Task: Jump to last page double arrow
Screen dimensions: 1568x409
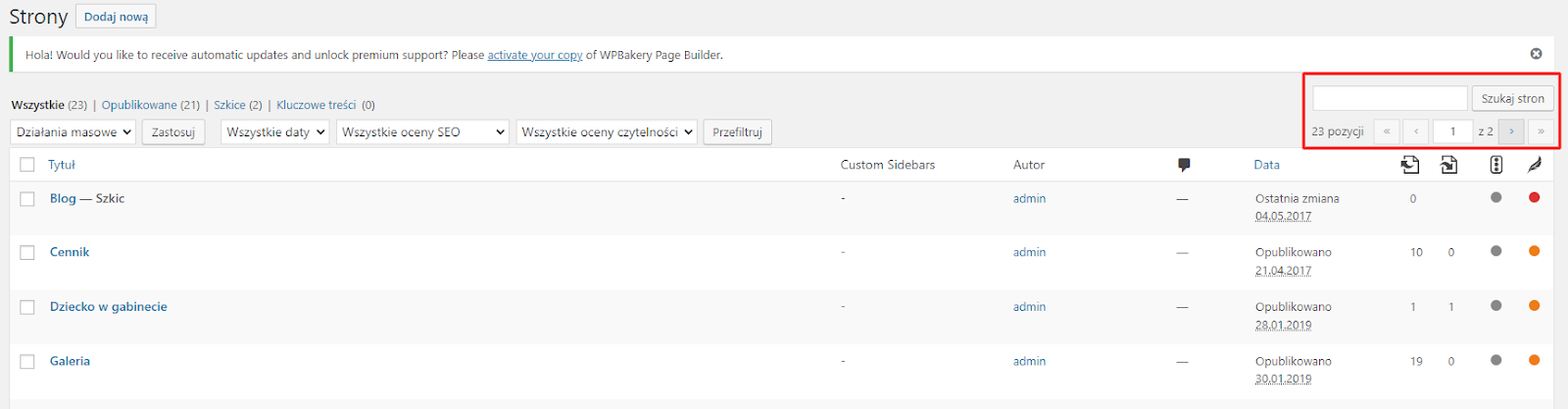Action: point(1541,131)
